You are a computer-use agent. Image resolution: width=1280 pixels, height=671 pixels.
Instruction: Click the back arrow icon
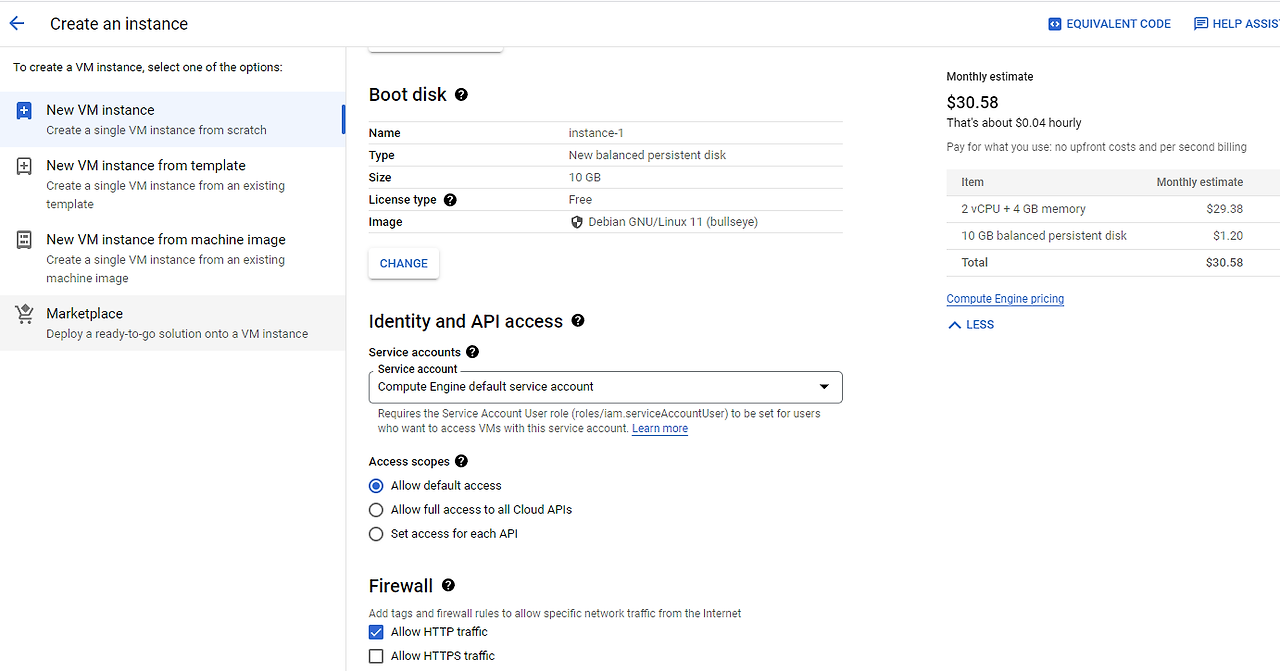click(17, 23)
